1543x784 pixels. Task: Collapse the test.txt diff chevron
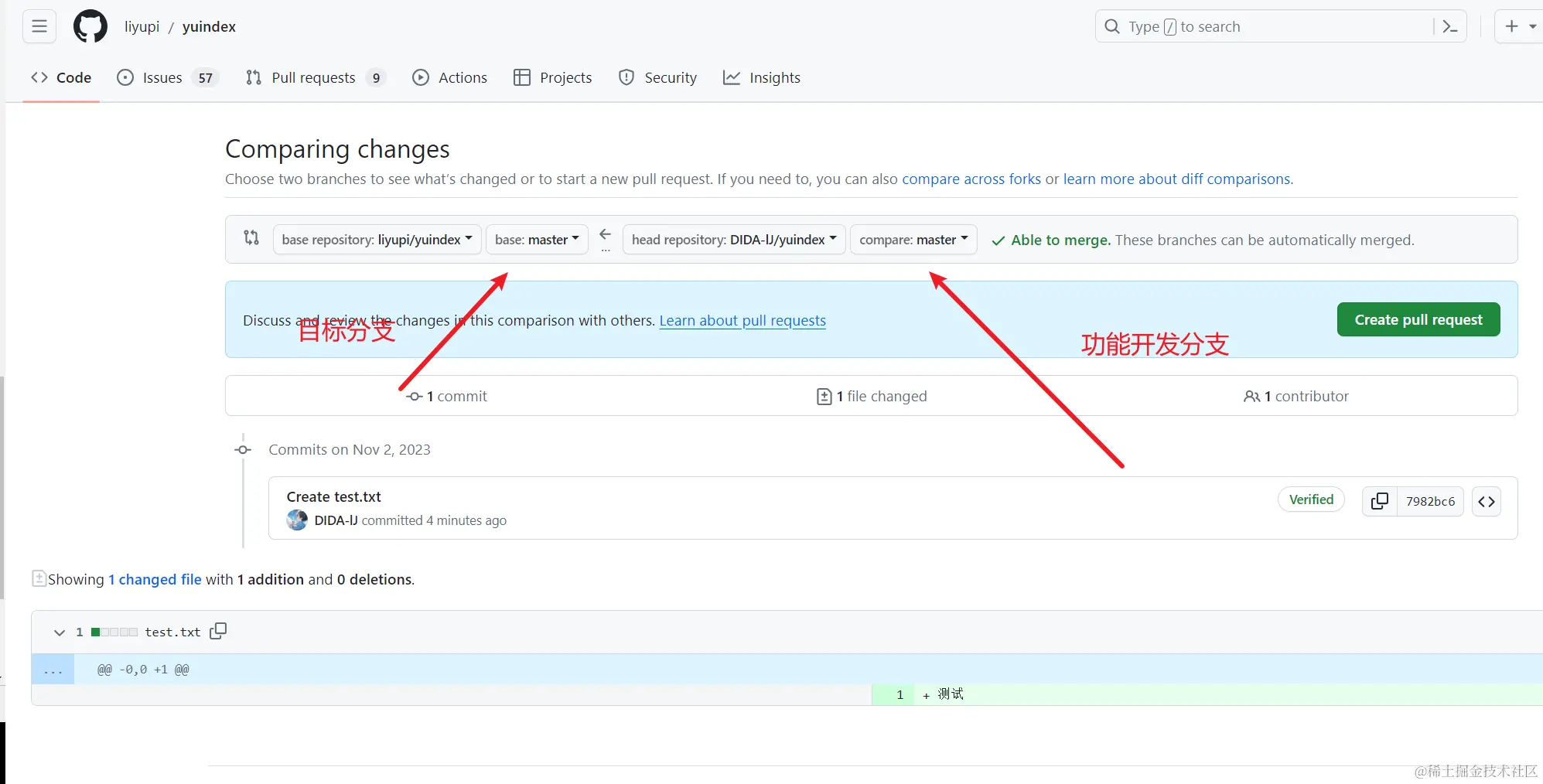[60, 632]
